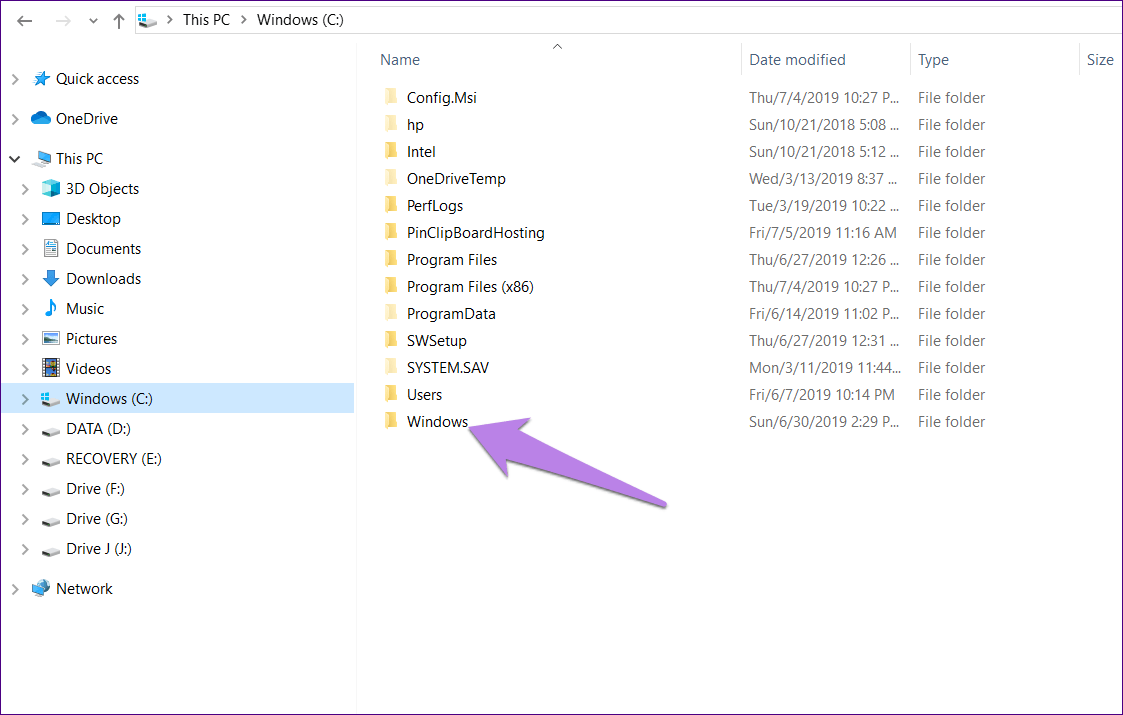Select Drive (G:) in the navigation tree
1123x715 pixels.
pos(97,519)
